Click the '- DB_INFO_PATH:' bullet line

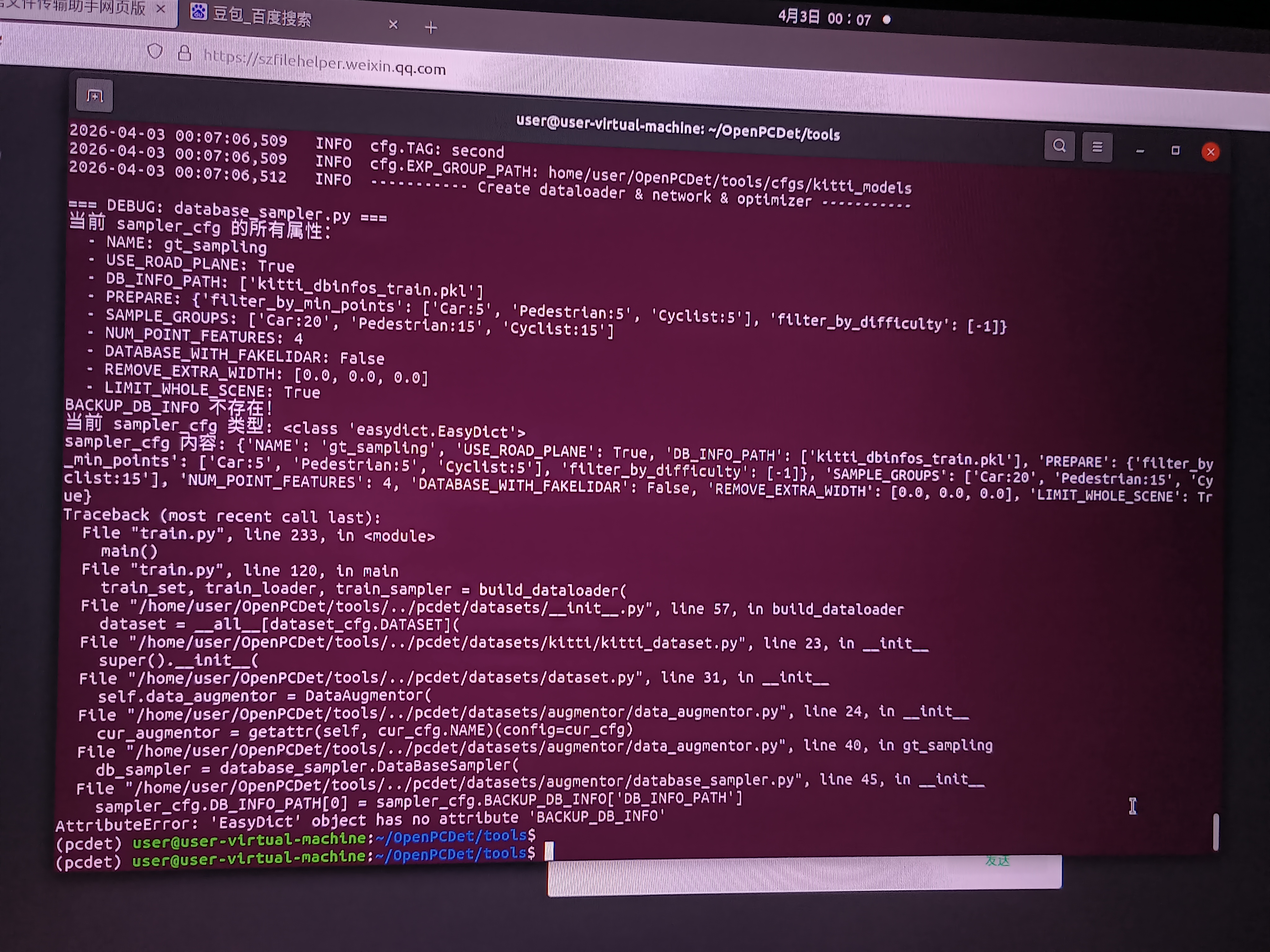(286, 284)
